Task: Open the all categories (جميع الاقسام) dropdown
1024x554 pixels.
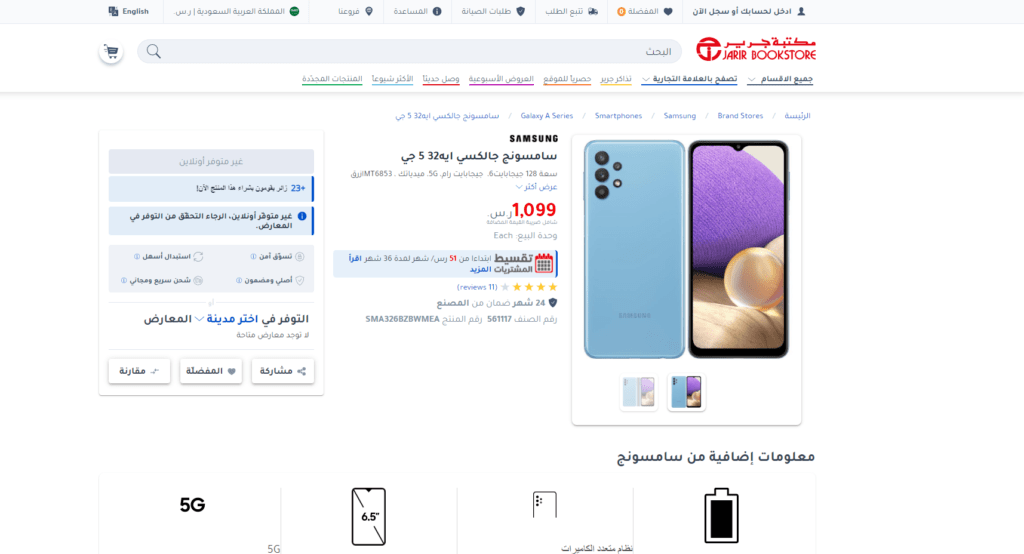Action: pyautogui.click(x=780, y=79)
